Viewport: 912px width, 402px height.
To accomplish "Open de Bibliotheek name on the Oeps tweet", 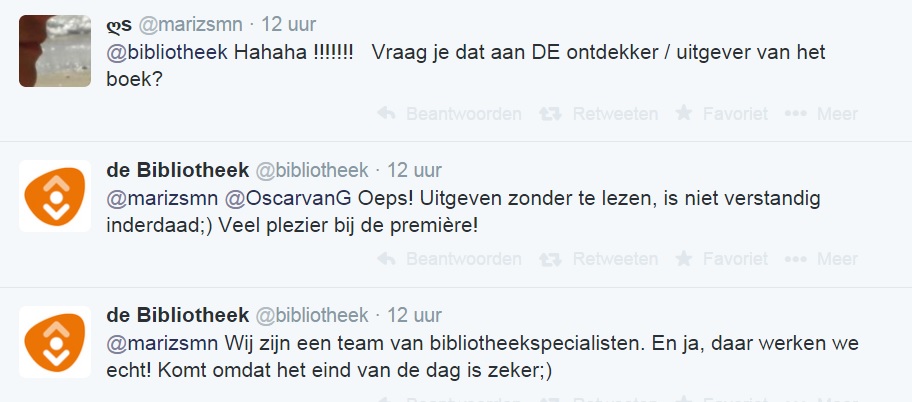I will tap(178, 170).
